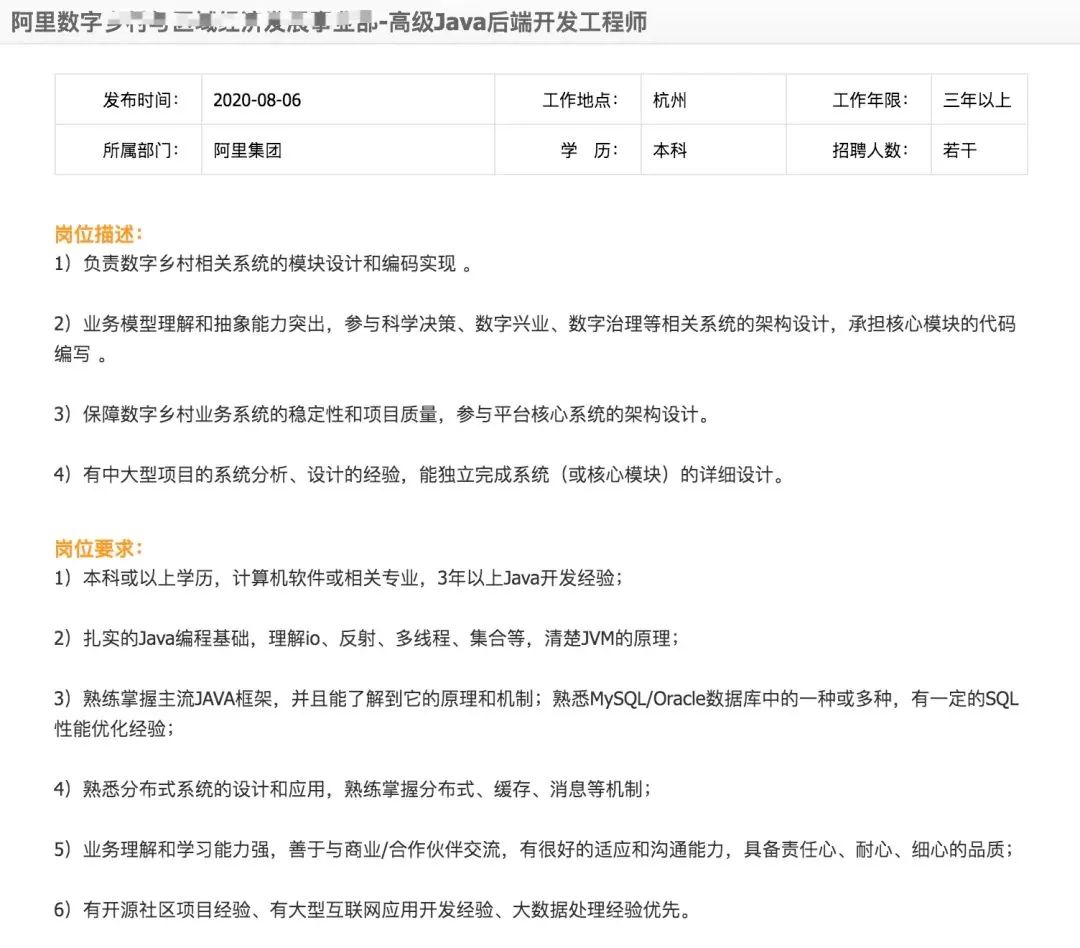Click the department value 阿里集团
The image size is (1080, 948).
click(247, 150)
